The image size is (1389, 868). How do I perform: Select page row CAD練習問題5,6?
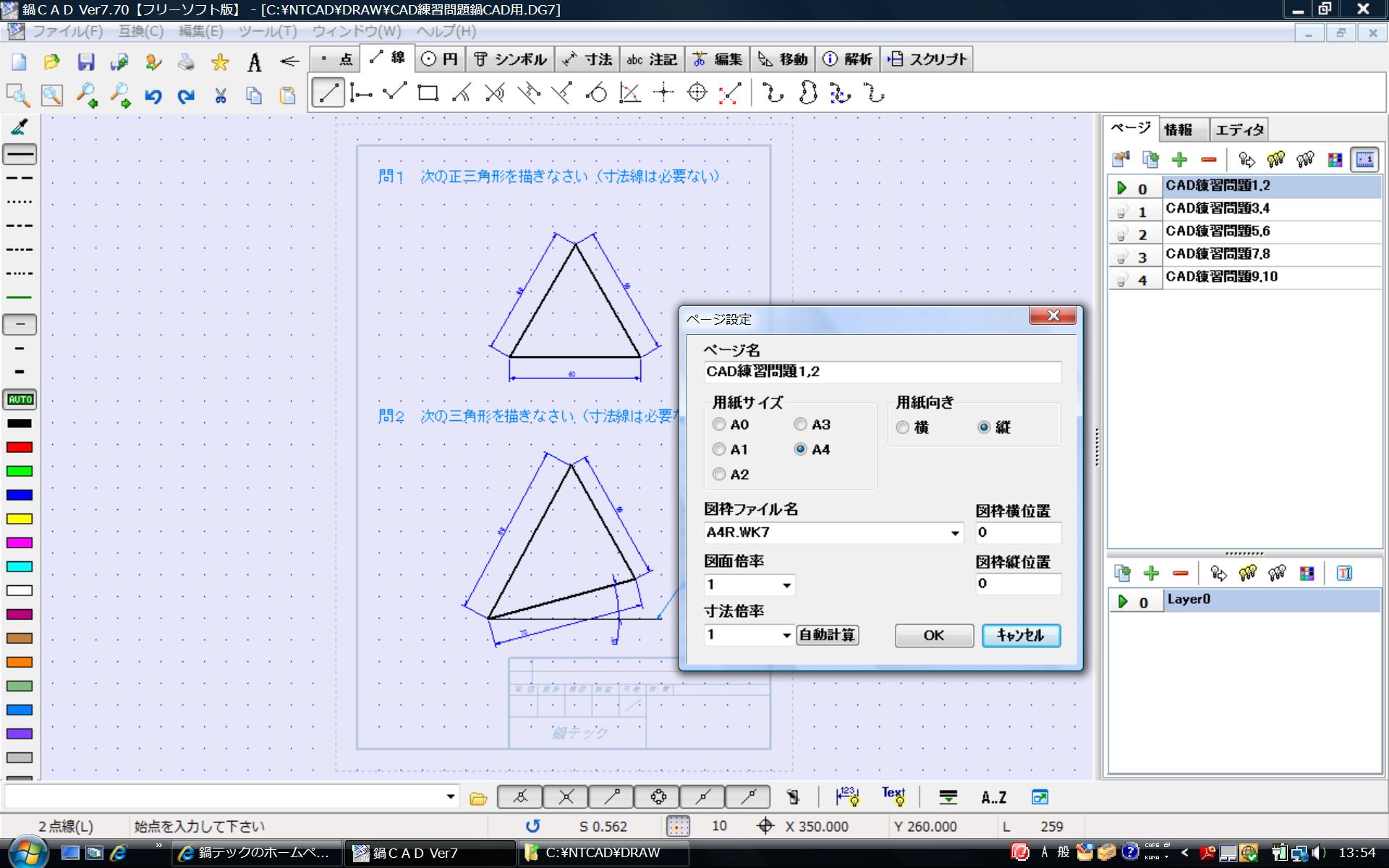[1245, 231]
